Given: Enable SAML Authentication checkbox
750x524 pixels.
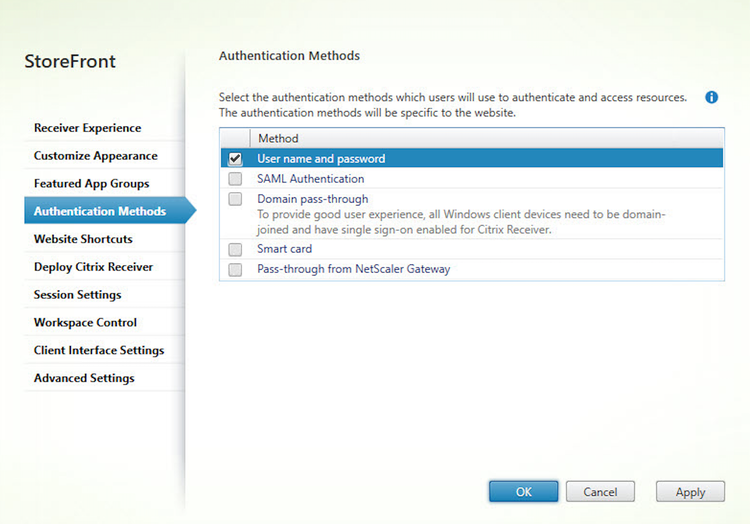Looking at the screenshot, I should click(x=235, y=179).
